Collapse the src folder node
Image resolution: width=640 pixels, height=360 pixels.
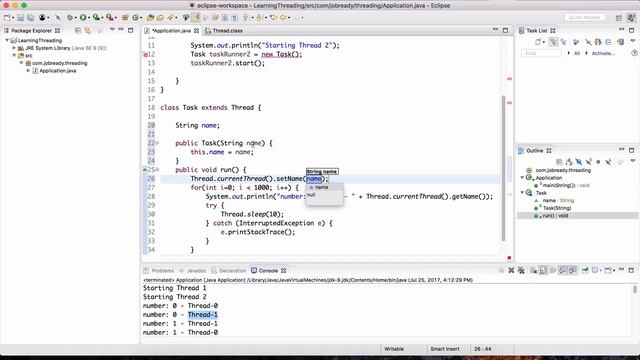[x=14, y=56]
